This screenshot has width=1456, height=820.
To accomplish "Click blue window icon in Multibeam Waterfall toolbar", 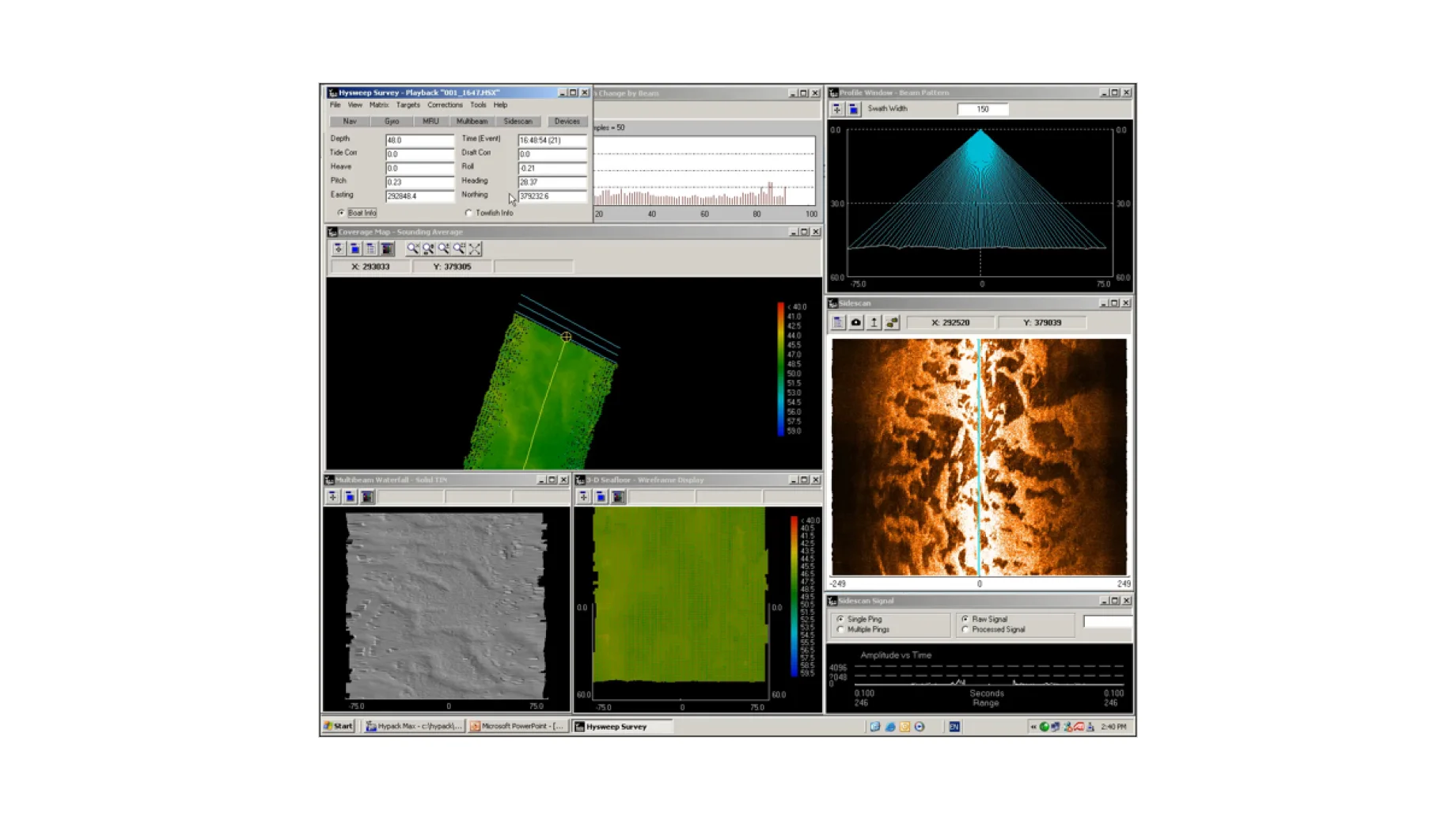I will (350, 497).
